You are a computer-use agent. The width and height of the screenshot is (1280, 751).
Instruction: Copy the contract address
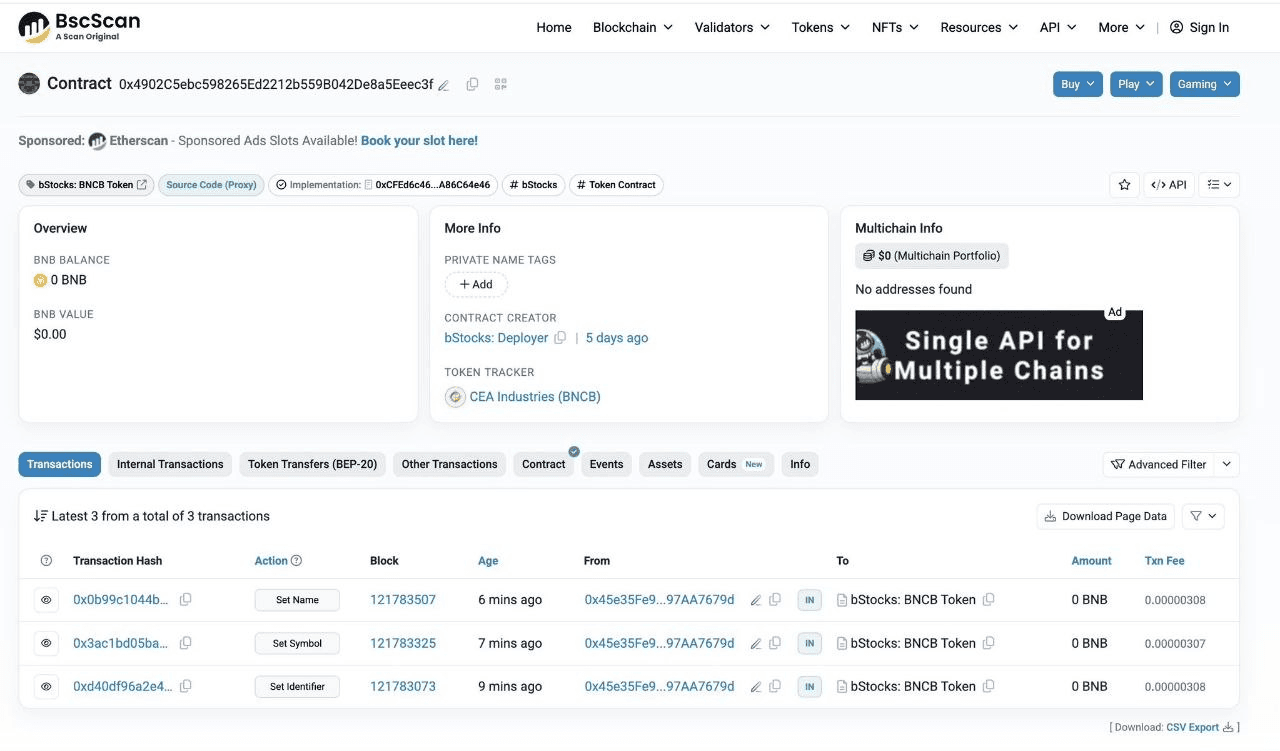[472, 84]
